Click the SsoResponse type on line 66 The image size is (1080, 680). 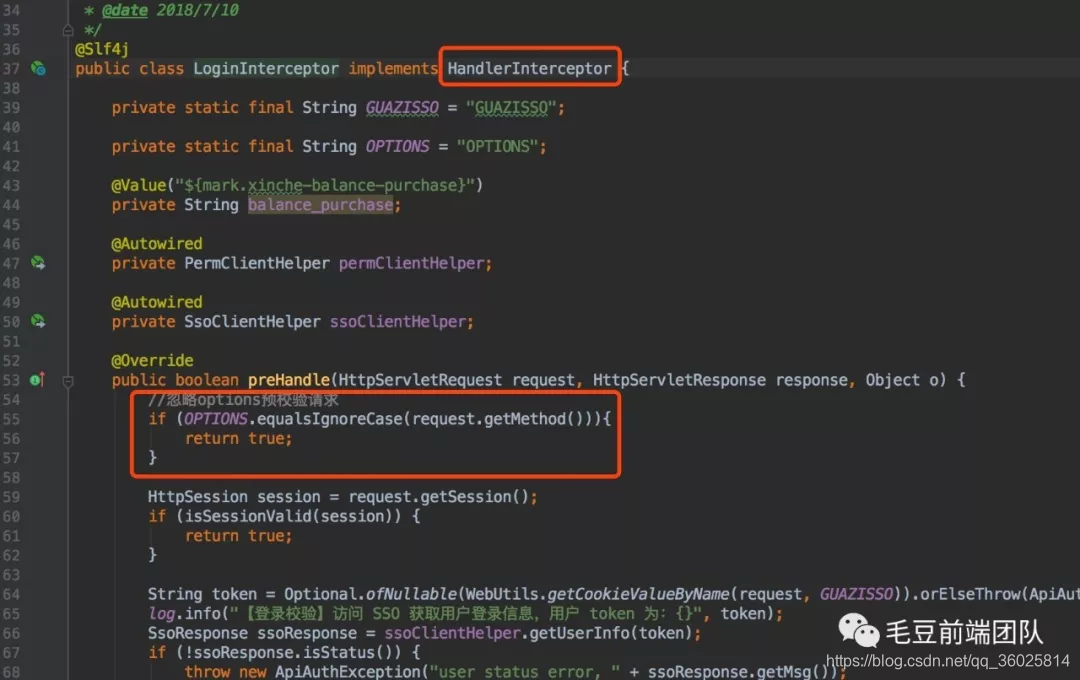198,633
